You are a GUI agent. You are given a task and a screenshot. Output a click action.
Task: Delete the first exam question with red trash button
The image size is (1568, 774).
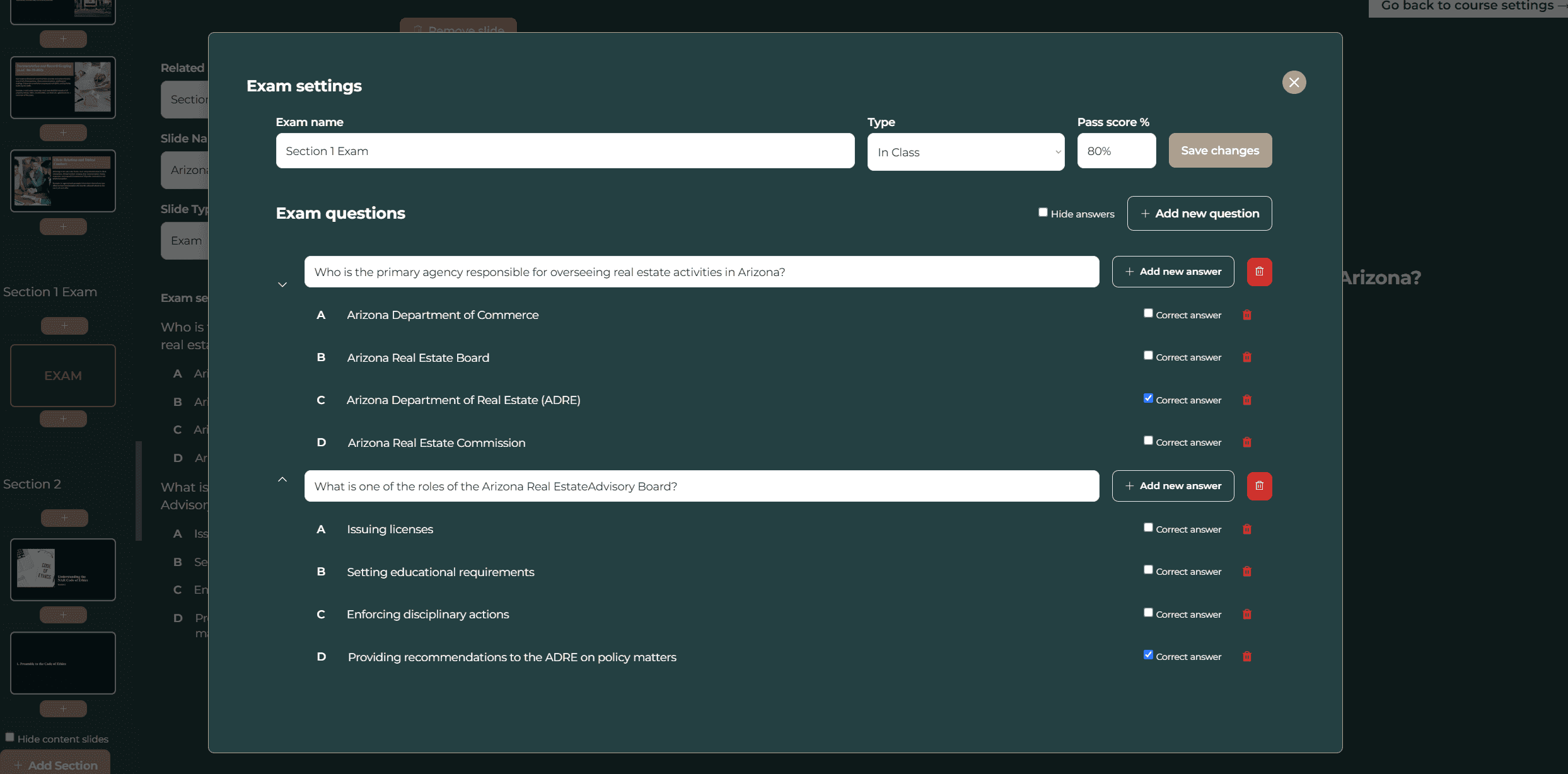[1259, 272]
